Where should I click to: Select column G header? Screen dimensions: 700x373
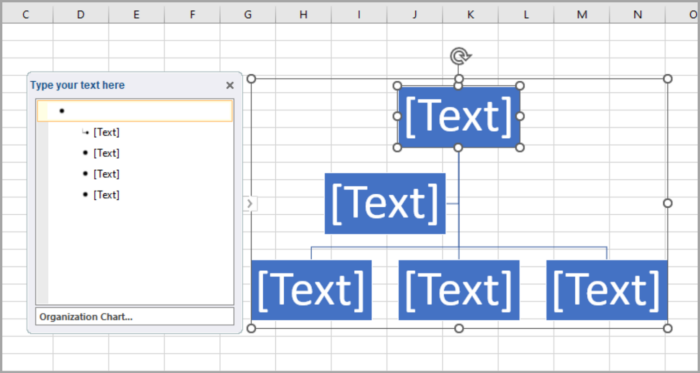tap(248, 15)
